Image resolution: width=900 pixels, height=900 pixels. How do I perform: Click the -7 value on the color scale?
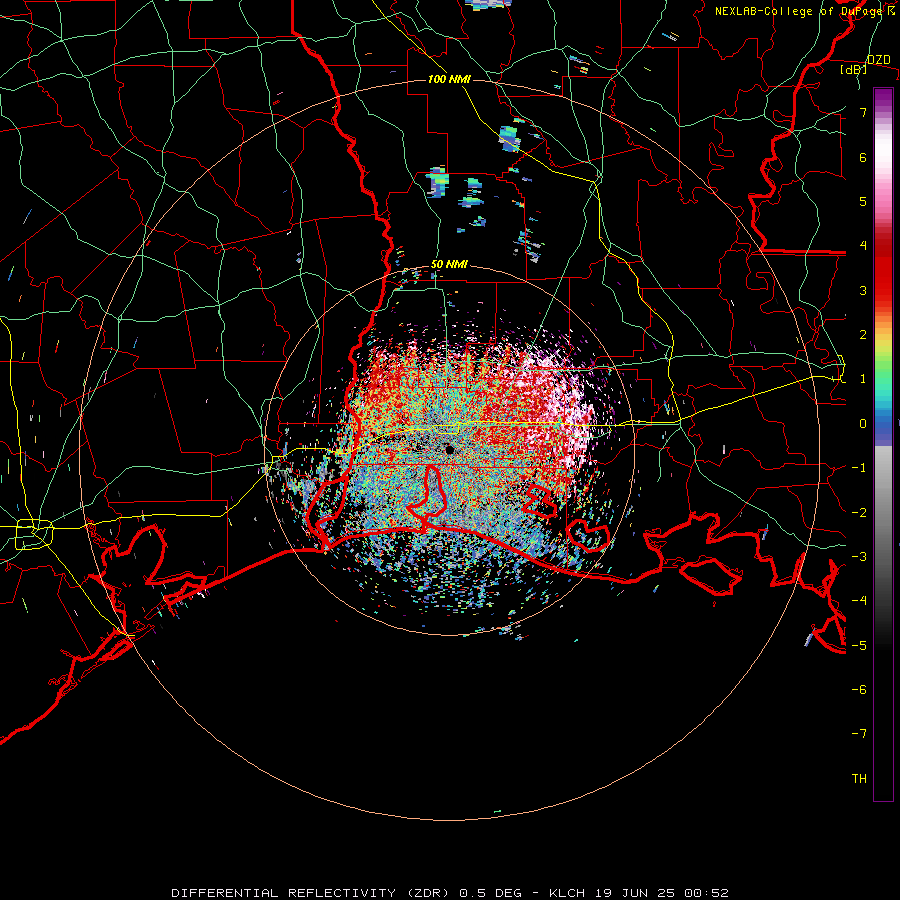pos(859,734)
